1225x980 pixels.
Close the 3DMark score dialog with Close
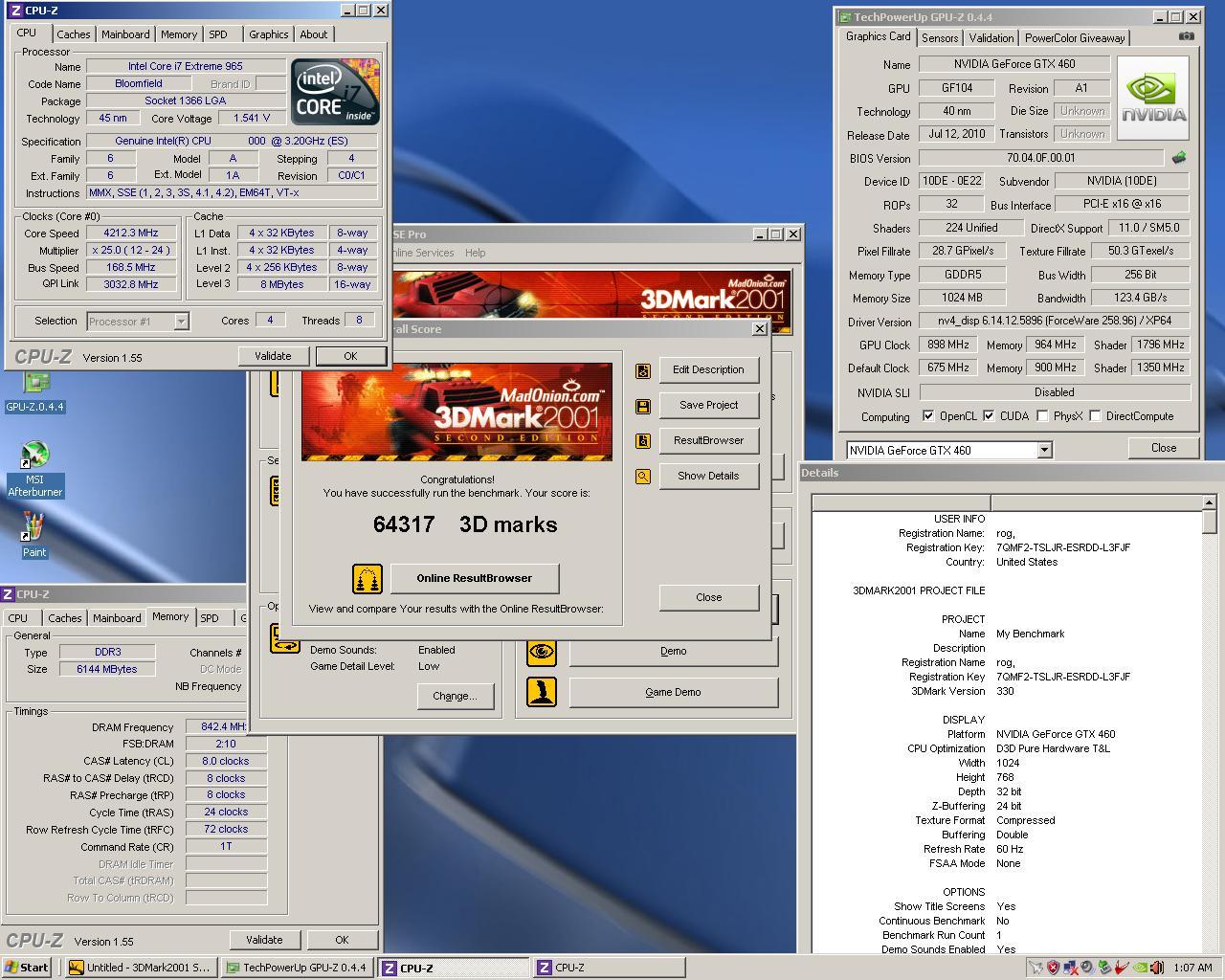(x=708, y=597)
